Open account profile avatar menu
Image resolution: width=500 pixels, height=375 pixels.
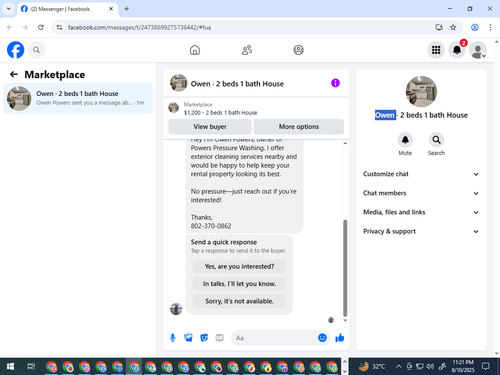[478, 50]
